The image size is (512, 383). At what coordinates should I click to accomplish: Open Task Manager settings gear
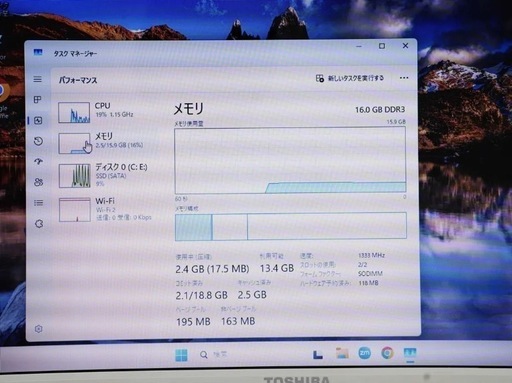pyautogui.click(x=39, y=329)
